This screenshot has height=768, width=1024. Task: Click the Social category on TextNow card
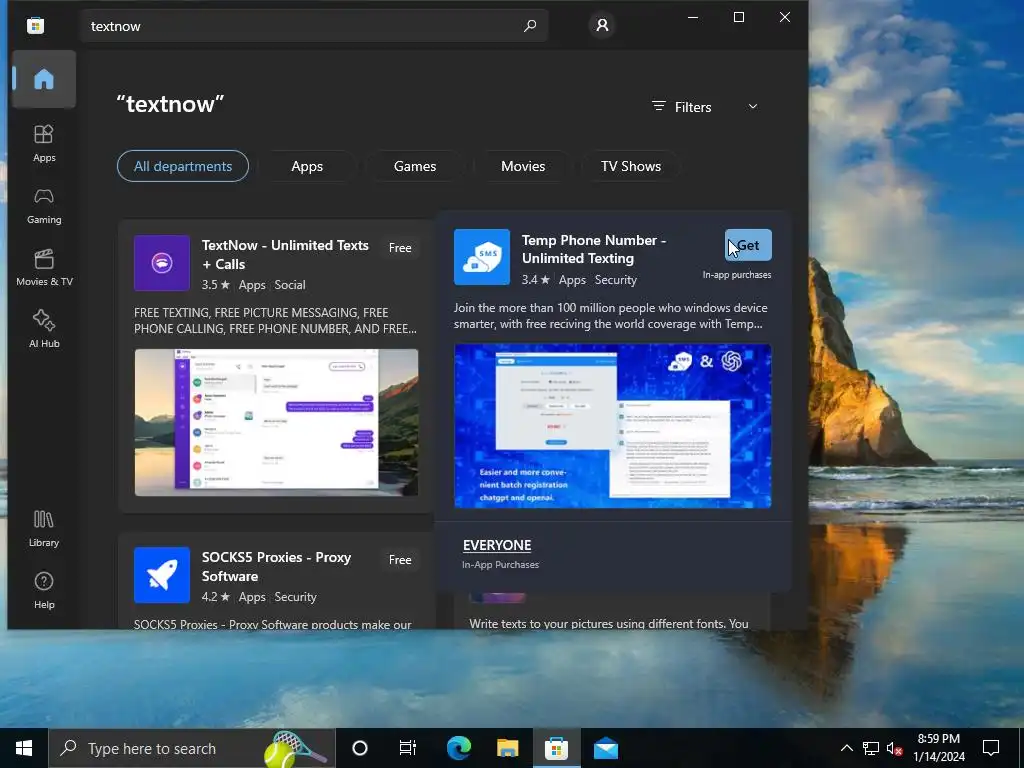point(290,285)
